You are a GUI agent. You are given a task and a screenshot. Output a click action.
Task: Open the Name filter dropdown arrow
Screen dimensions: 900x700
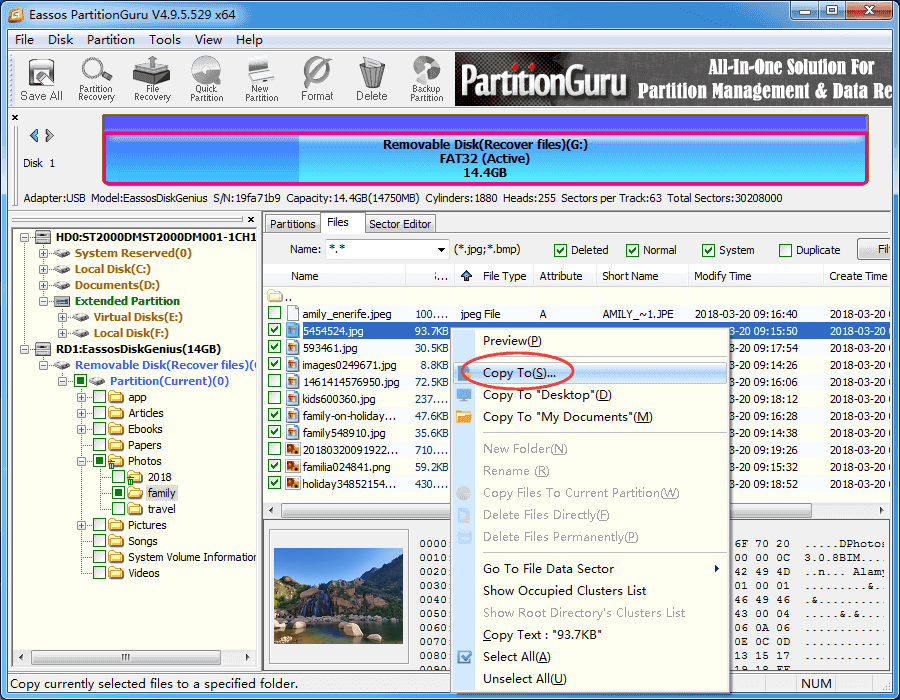[441, 250]
